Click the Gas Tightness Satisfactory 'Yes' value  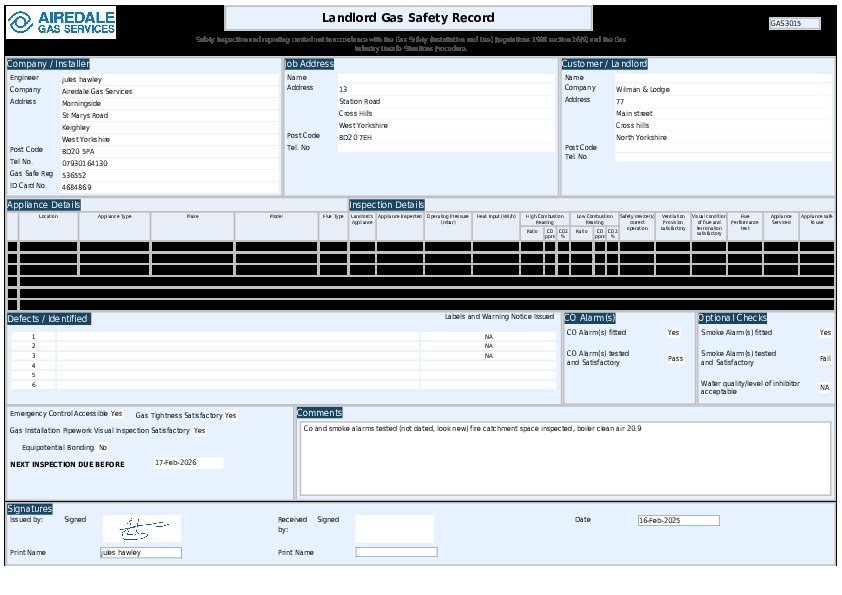point(231,415)
